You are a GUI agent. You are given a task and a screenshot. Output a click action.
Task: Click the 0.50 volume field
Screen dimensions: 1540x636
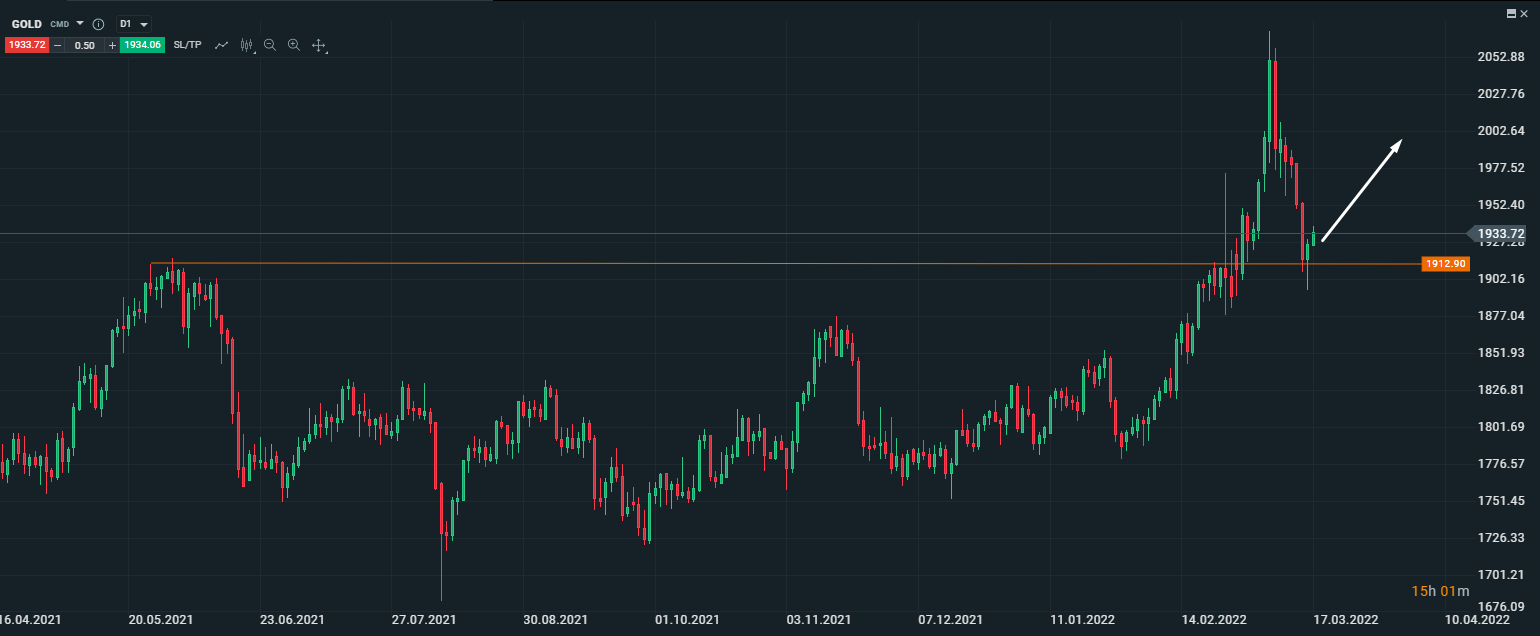[85, 45]
